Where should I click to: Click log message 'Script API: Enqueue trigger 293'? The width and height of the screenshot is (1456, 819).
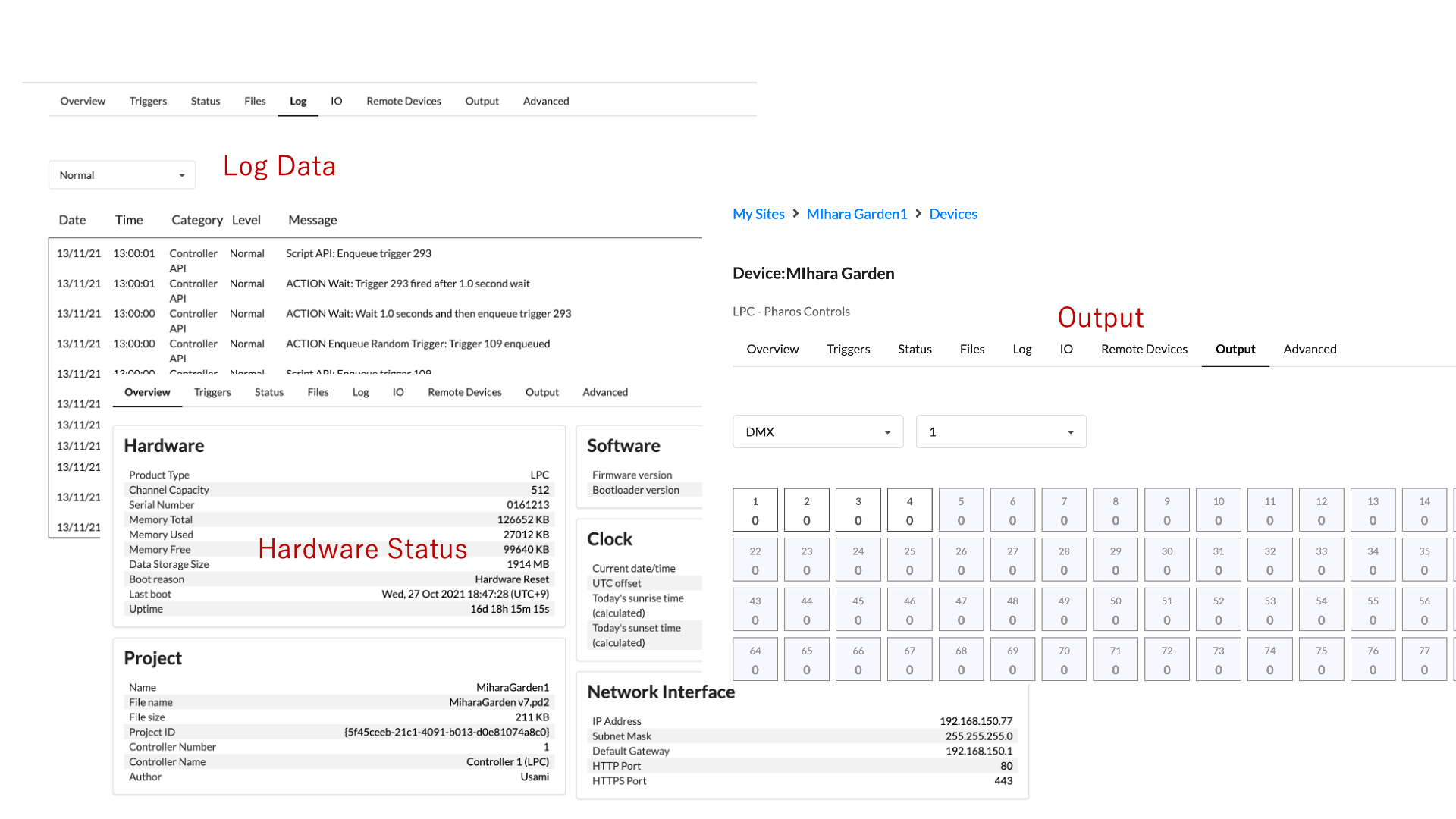(359, 253)
